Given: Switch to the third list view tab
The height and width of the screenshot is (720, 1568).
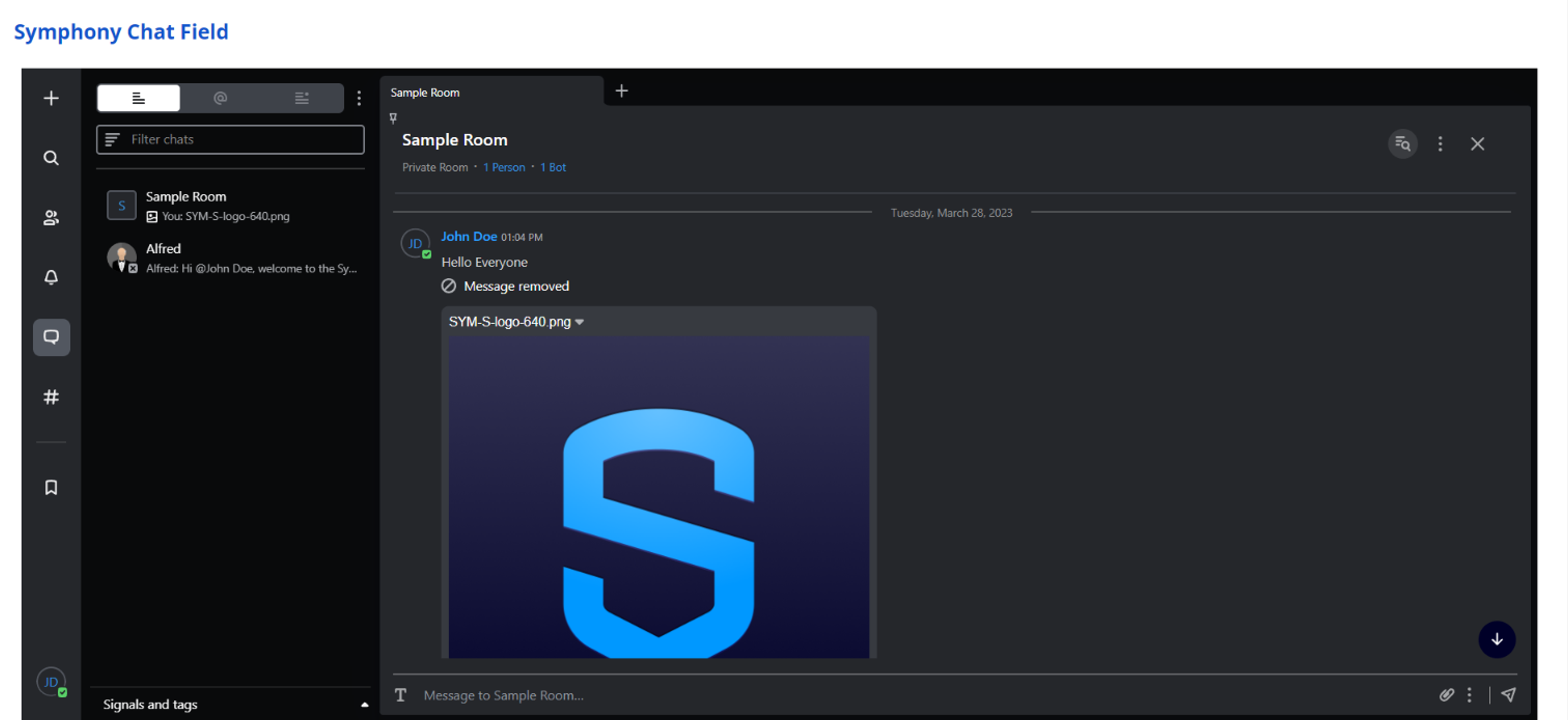Looking at the screenshot, I should (x=302, y=98).
